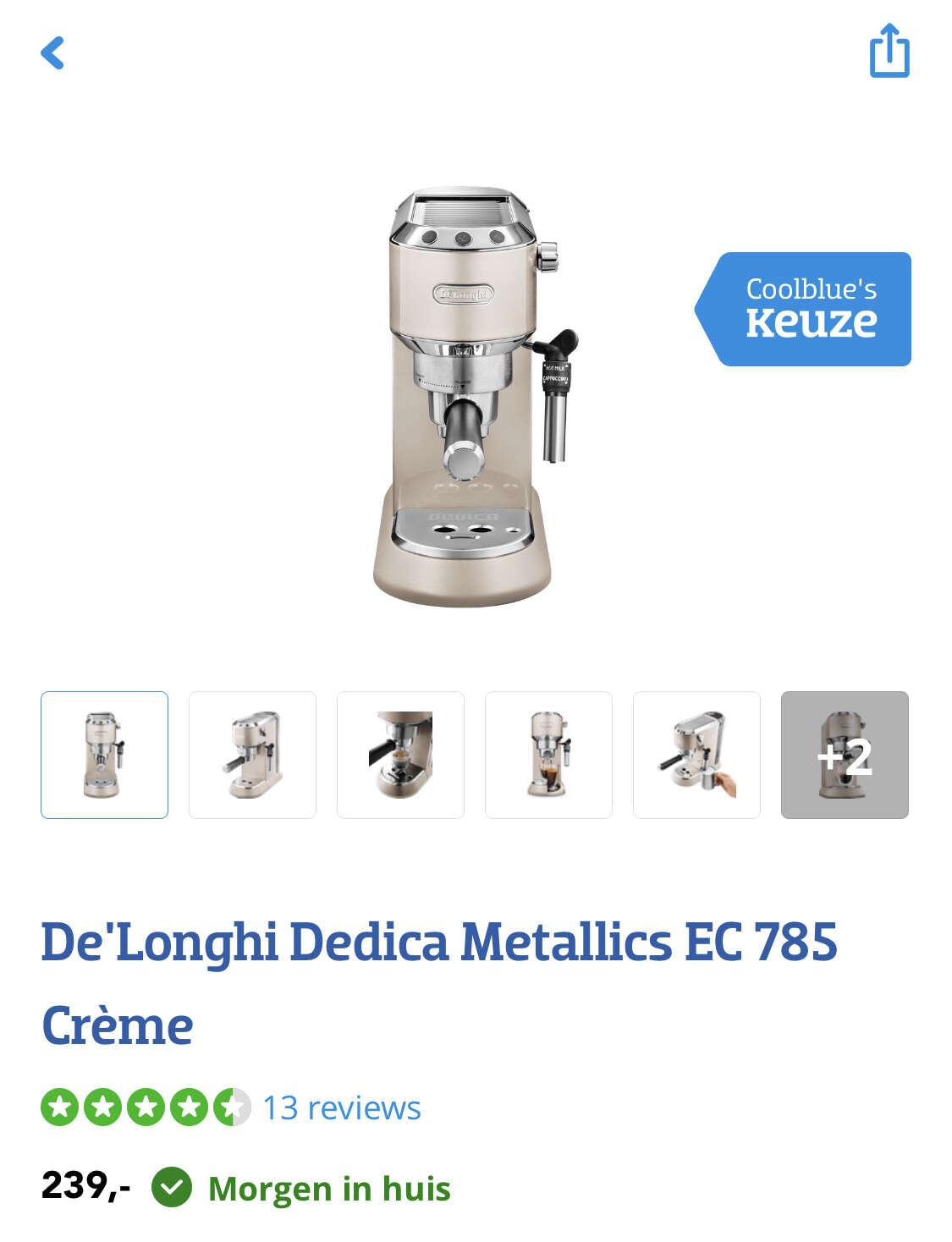952x1242 pixels.
Task: Tap the Morgen in huis delivery text
Action: pyautogui.click(x=329, y=1188)
